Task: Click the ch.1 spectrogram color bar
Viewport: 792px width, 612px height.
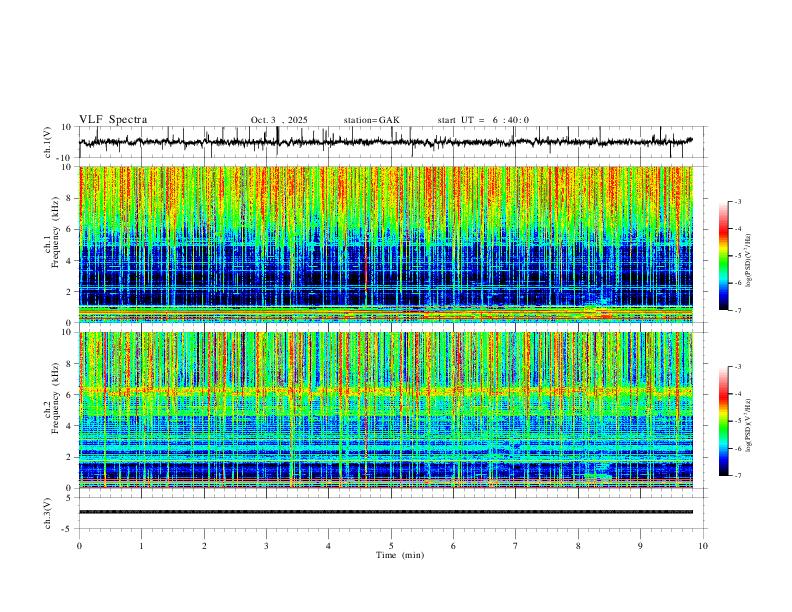Action: [723, 256]
